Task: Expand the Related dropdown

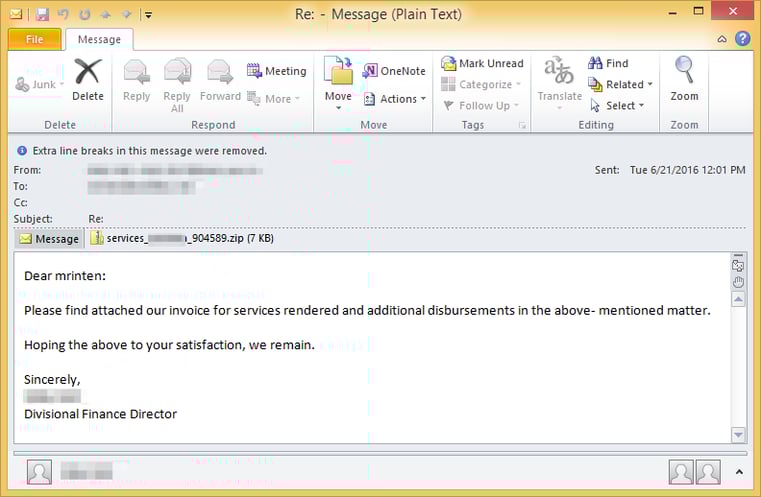Action: pos(621,85)
